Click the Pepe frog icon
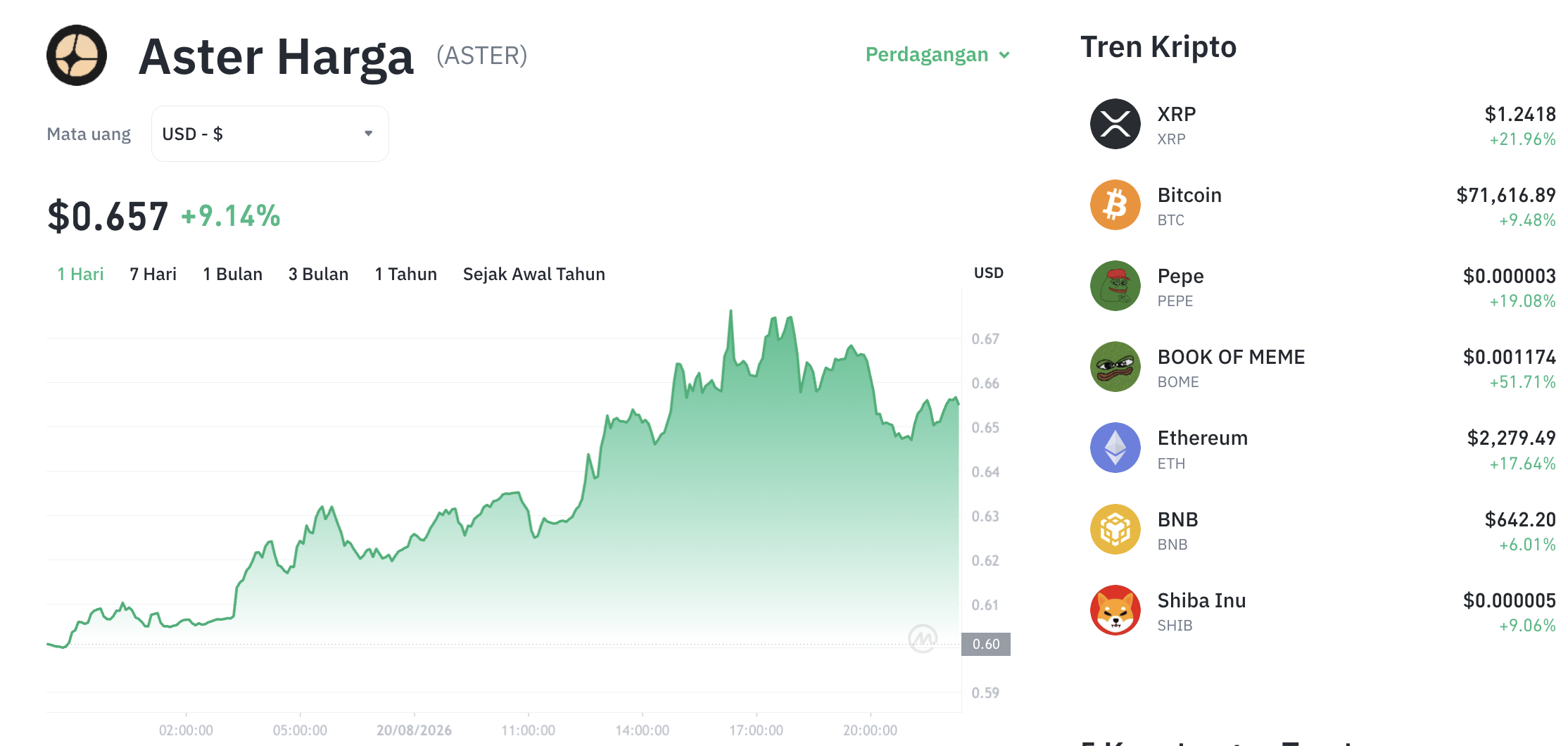The width and height of the screenshot is (1568, 746). click(x=1115, y=286)
